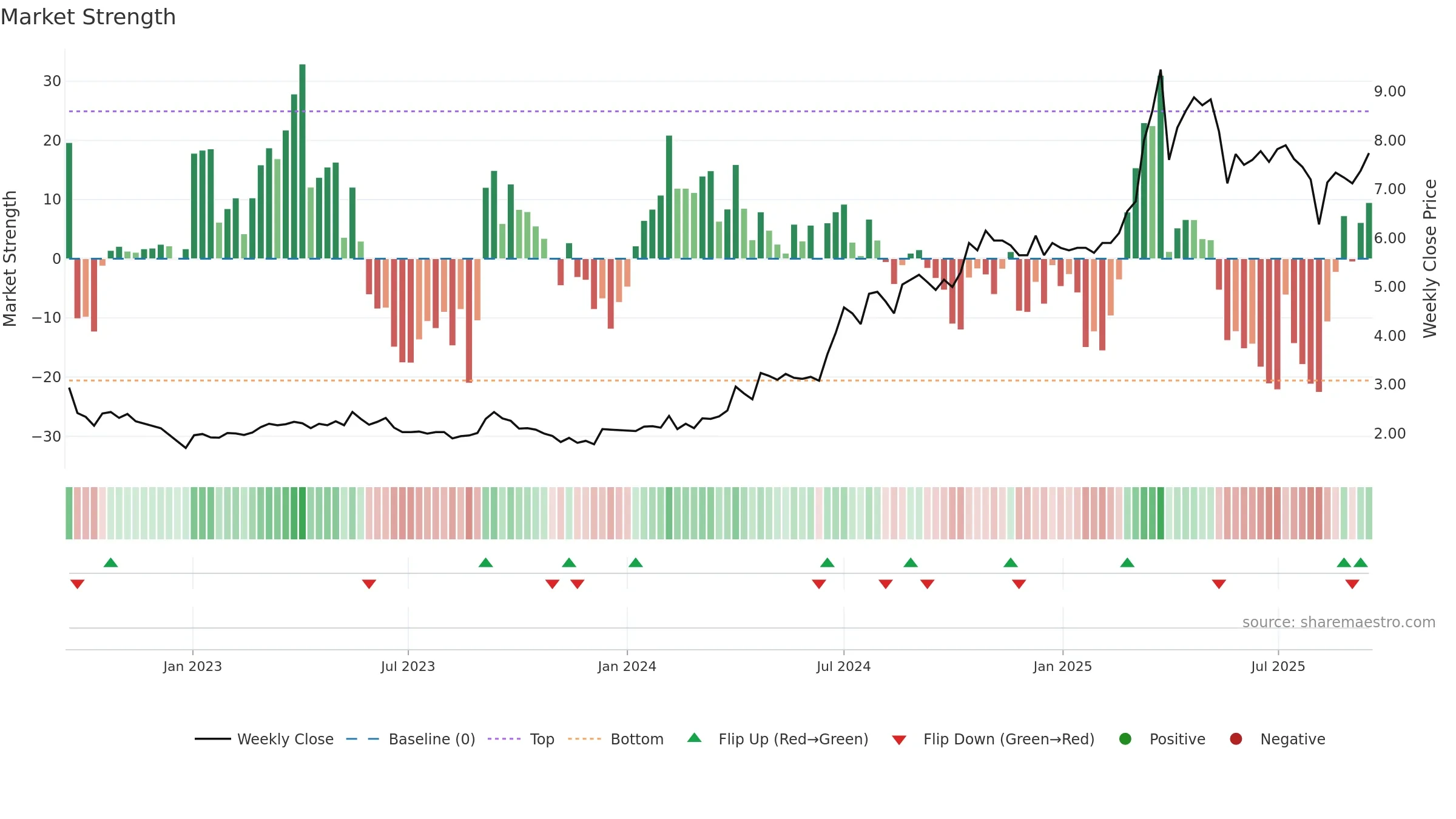Click the −20 tick on the left axis
The width and height of the screenshot is (1456, 819).
click(x=47, y=377)
